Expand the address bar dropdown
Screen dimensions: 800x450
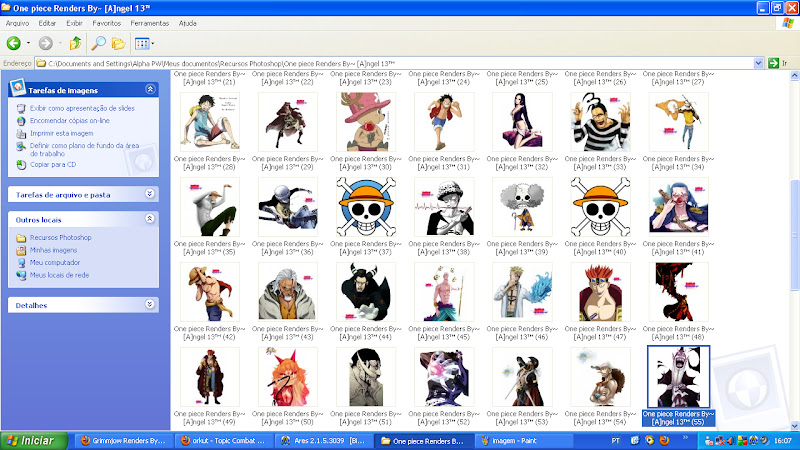click(x=758, y=63)
